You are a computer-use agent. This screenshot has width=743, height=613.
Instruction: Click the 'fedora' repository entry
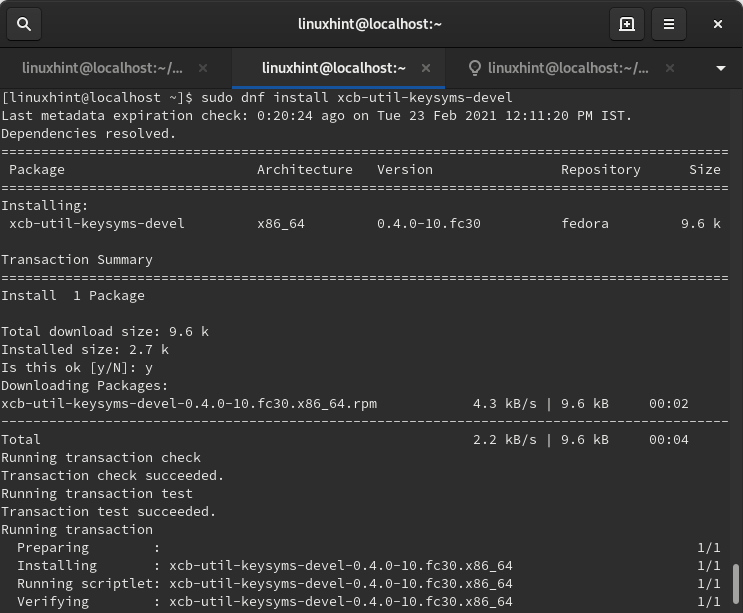pos(584,223)
